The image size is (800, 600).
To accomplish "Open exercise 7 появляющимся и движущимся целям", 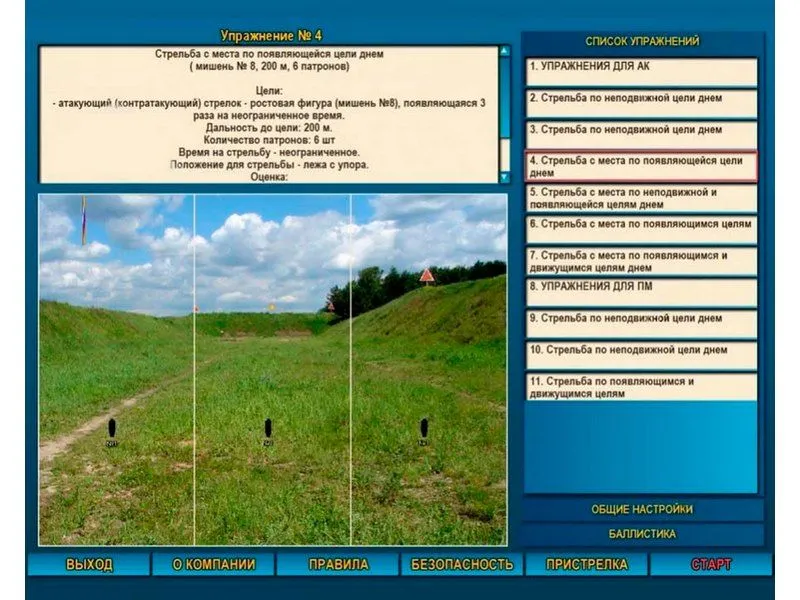I will pos(641,261).
